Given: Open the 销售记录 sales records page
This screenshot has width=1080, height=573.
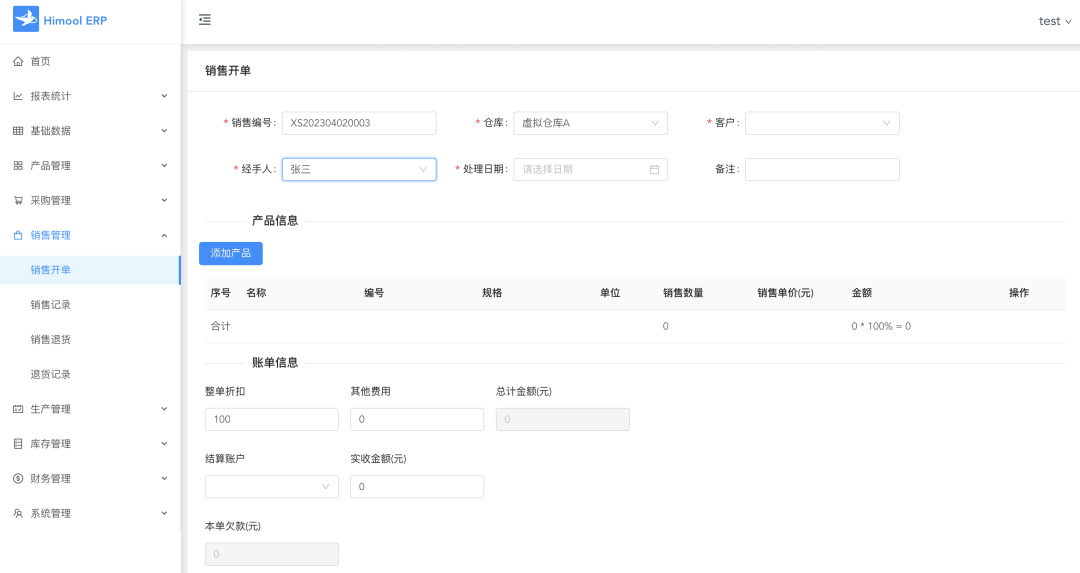Looking at the screenshot, I should point(51,305).
